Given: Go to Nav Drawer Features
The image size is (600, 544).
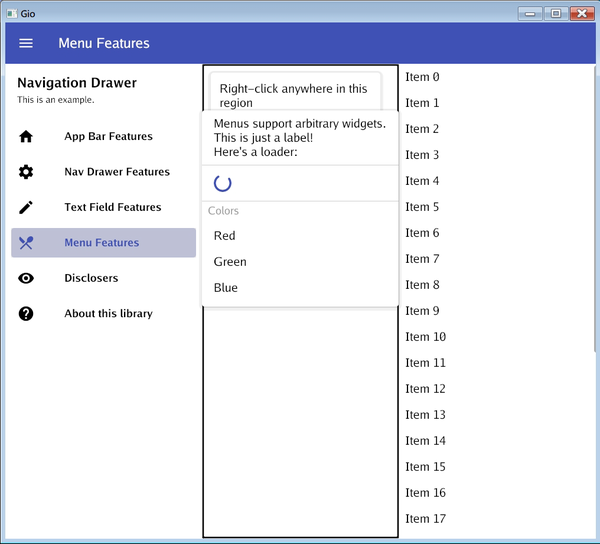Looking at the screenshot, I should tap(117, 172).
